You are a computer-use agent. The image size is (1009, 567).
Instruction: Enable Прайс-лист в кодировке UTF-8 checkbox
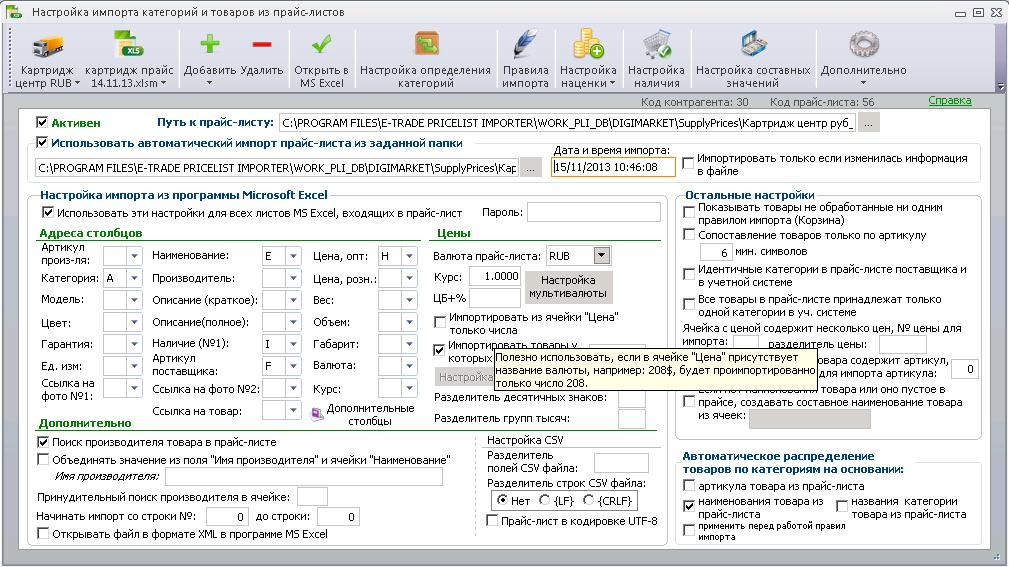pos(492,521)
